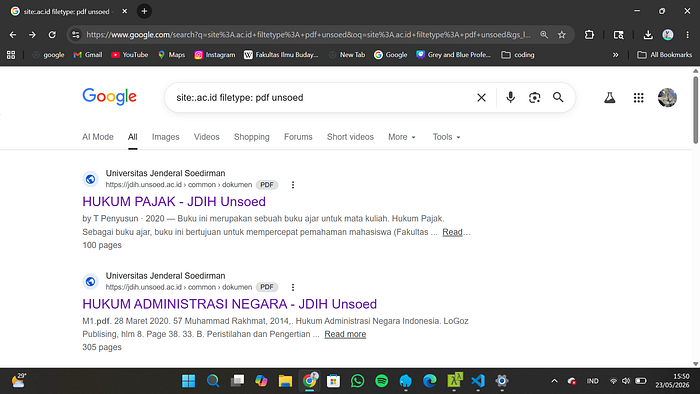Open File Explorer from the taskbar
The height and width of the screenshot is (394, 700).
tap(285, 381)
